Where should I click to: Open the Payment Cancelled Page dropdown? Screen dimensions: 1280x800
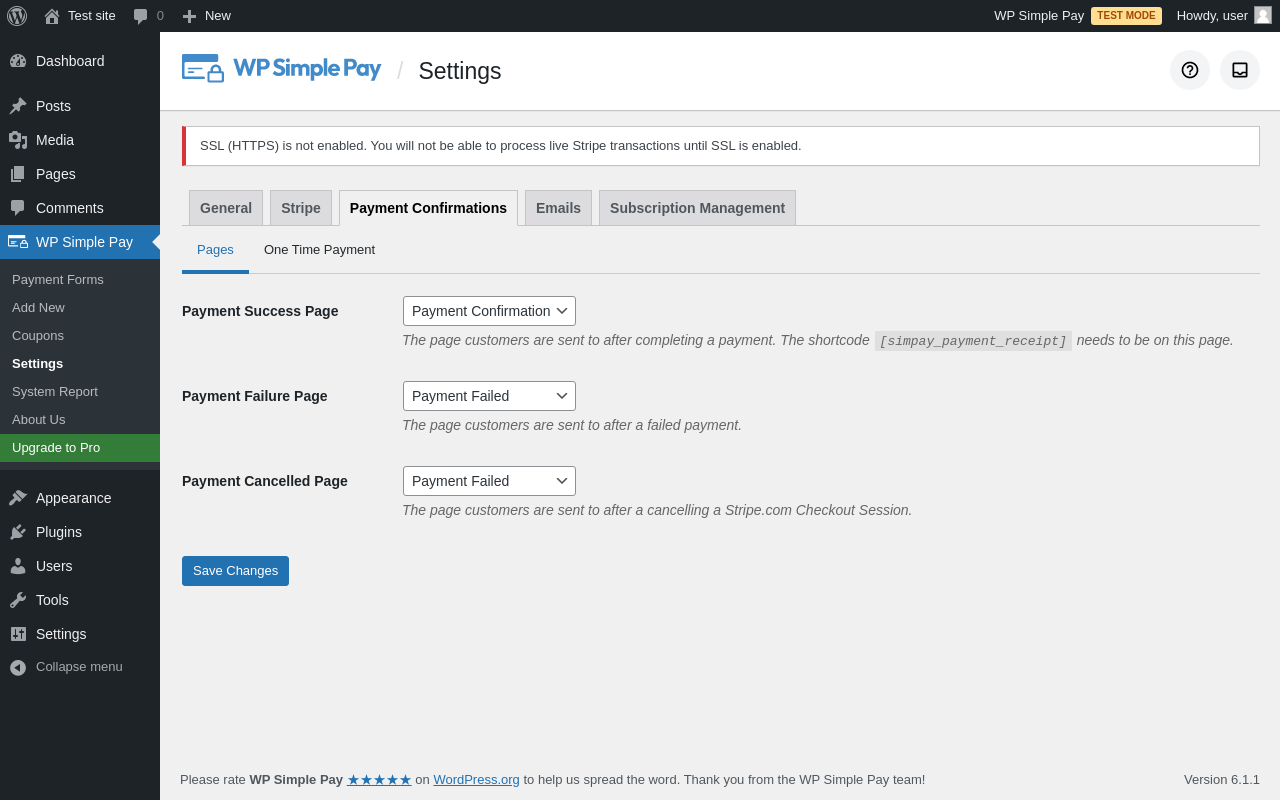(x=489, y=481)
